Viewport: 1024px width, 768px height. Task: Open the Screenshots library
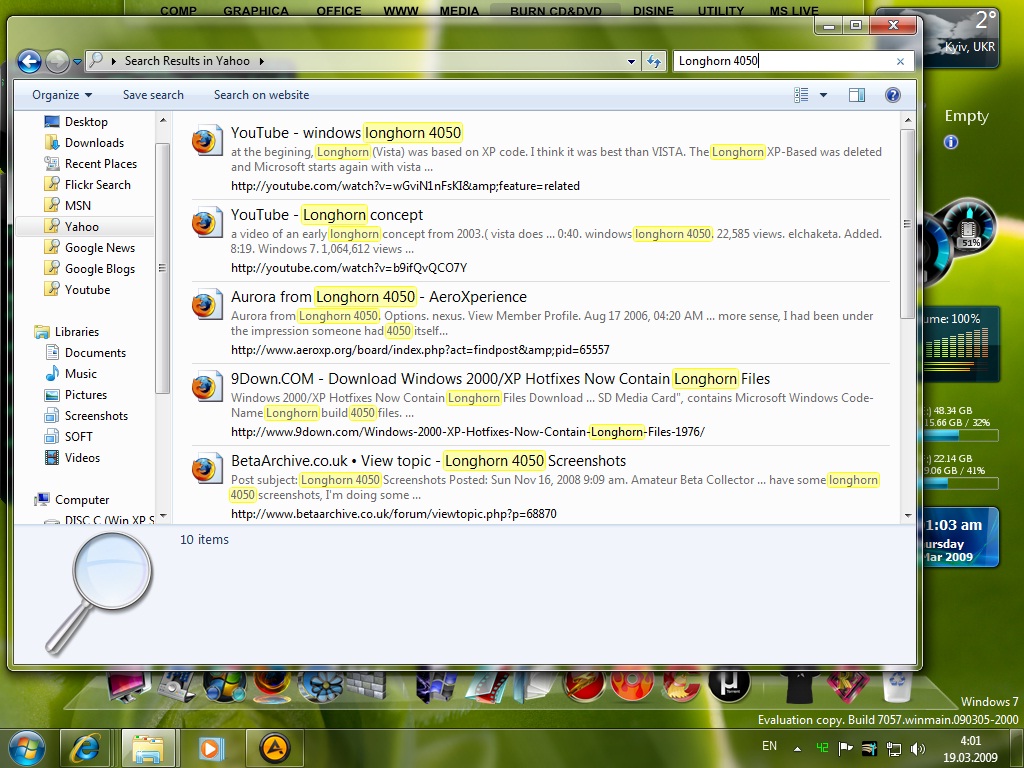pos(96,415)
